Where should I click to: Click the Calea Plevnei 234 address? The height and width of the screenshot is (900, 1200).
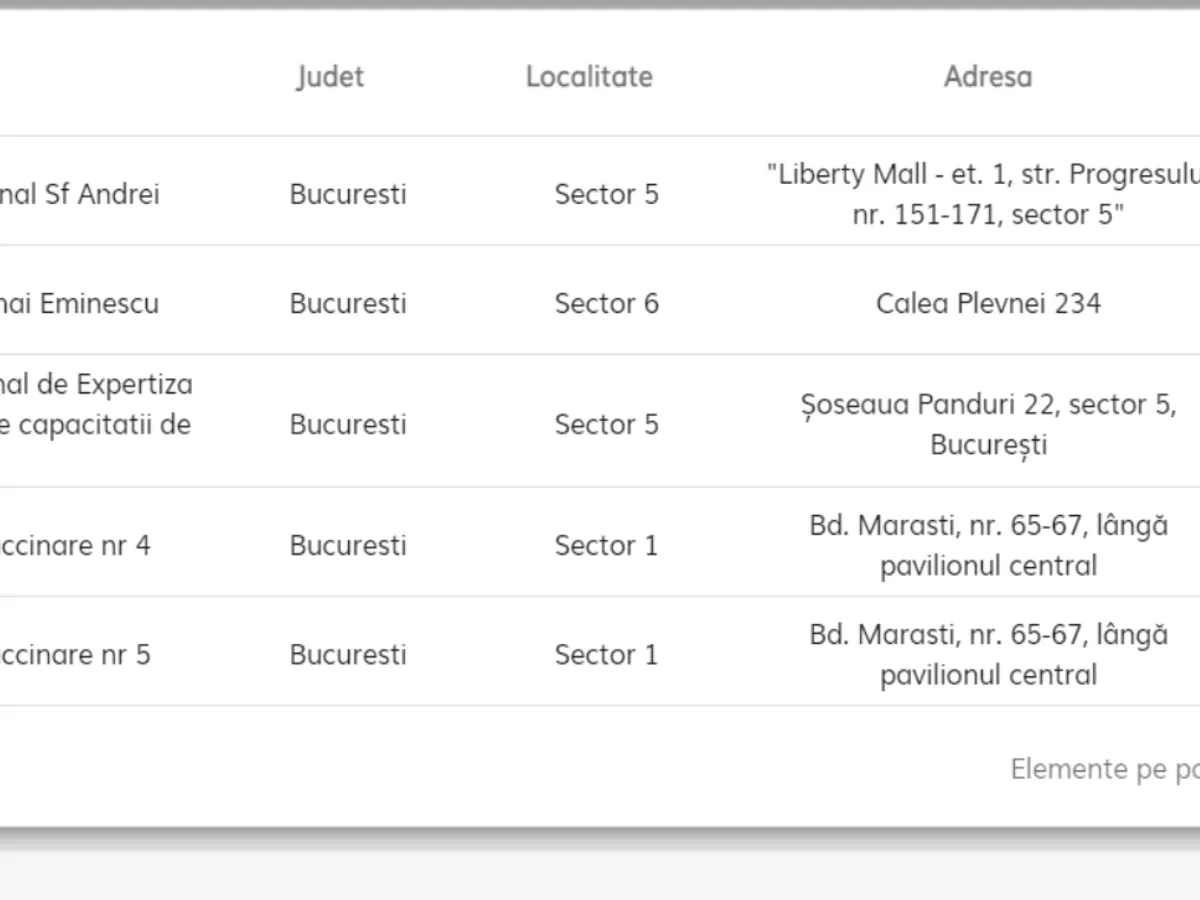988,303
